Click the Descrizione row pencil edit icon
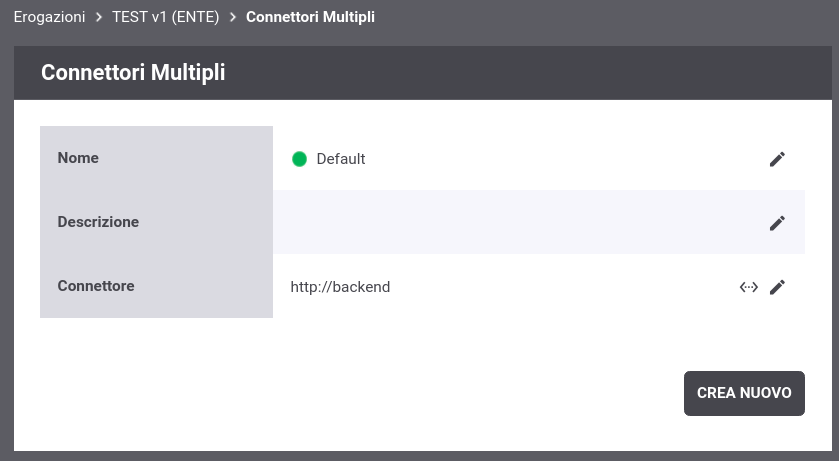Screen dimensions: 839x461 777,222
